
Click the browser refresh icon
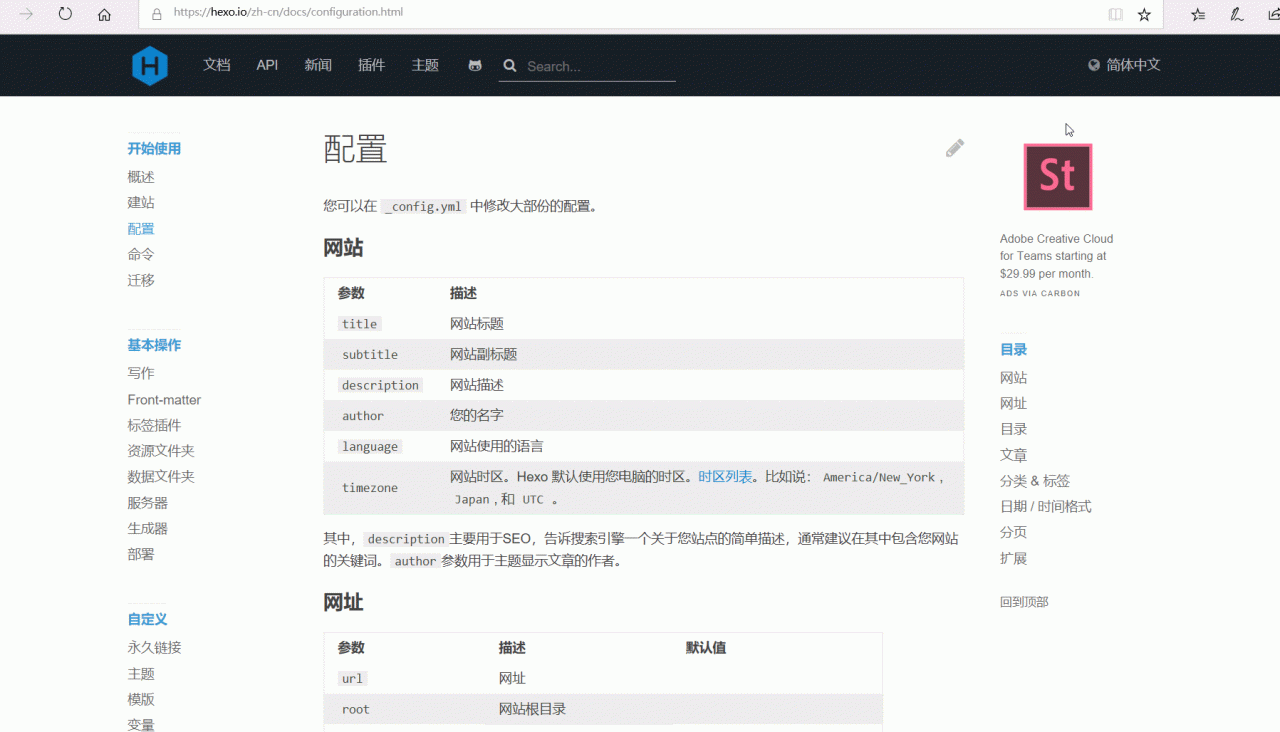pos(65,14)
